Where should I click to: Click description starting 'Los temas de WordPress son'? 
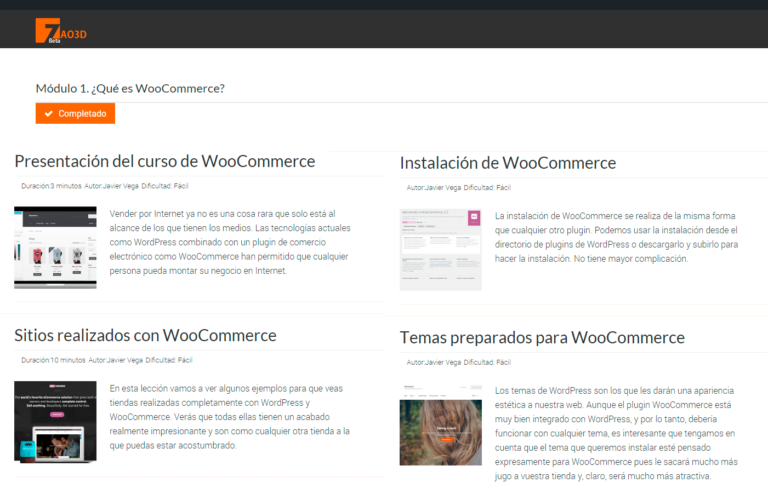[616, 433]
